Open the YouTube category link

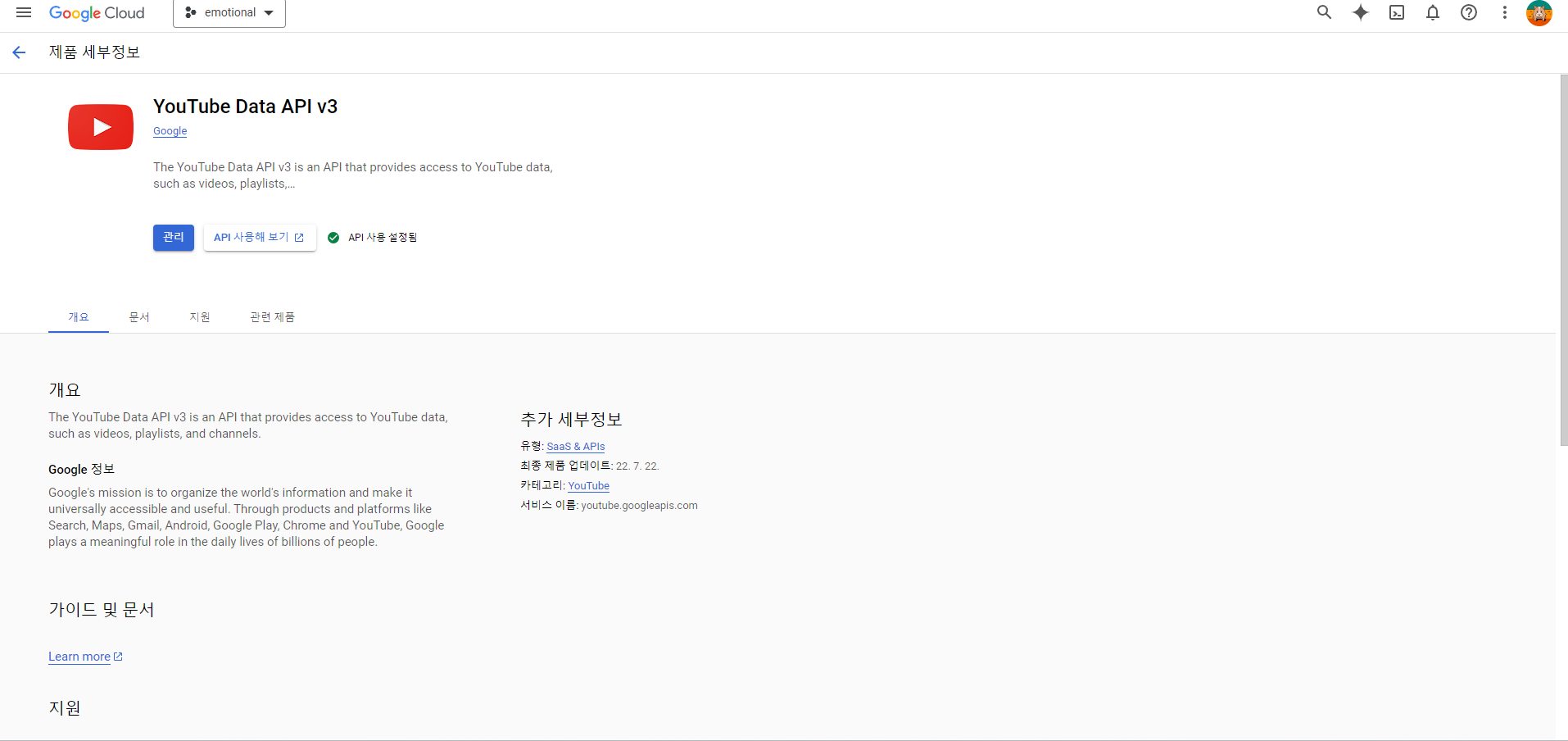click(x=589, y=486)
